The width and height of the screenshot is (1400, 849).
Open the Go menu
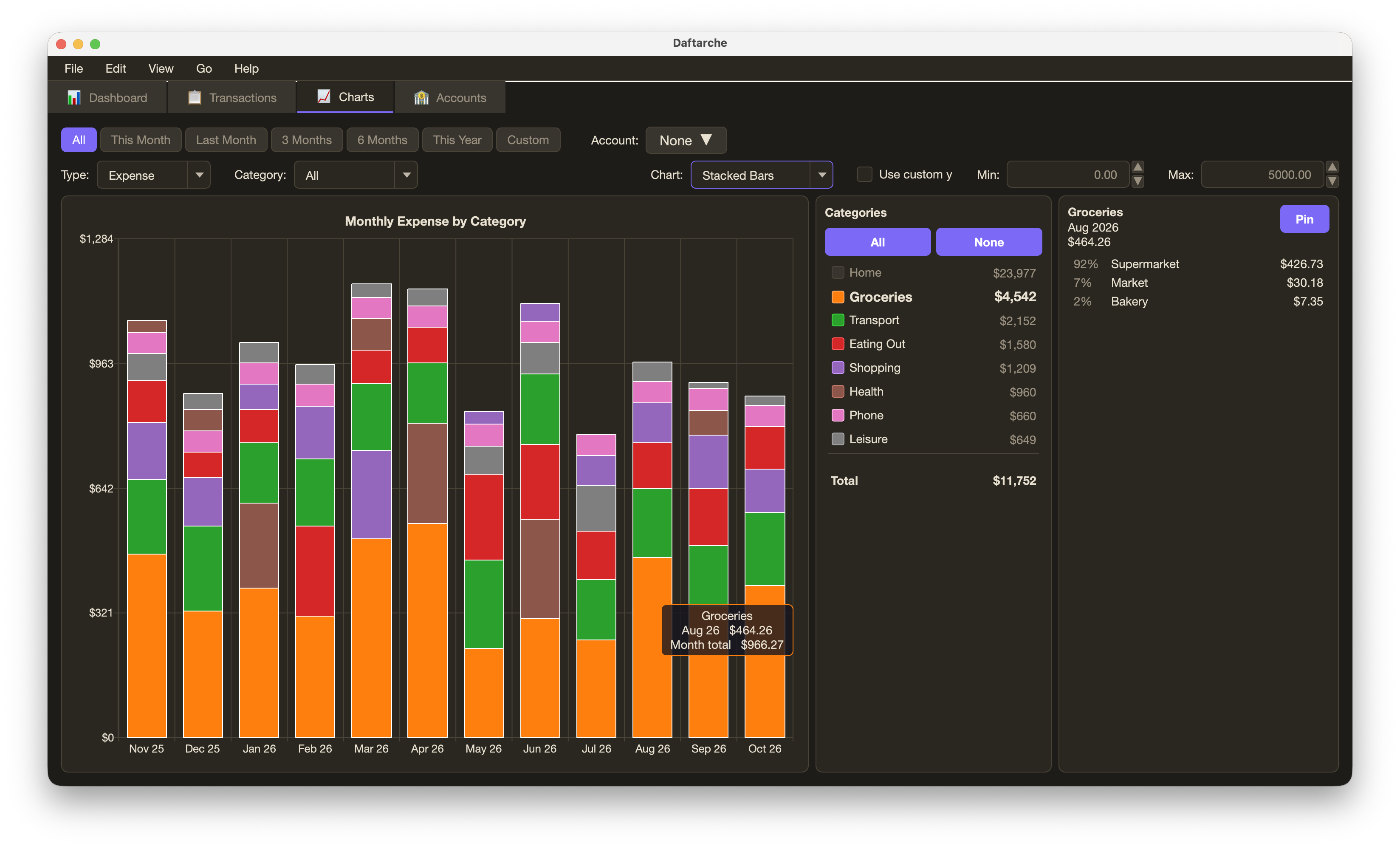pos(204,68)
